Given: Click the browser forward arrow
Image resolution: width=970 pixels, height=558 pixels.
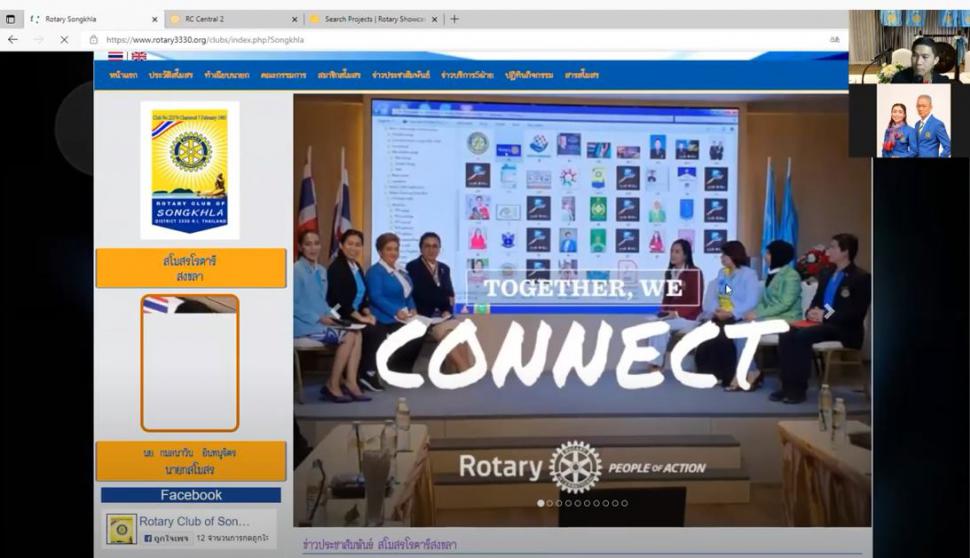Looking at the screenshot, I should (x=38, y=39).
